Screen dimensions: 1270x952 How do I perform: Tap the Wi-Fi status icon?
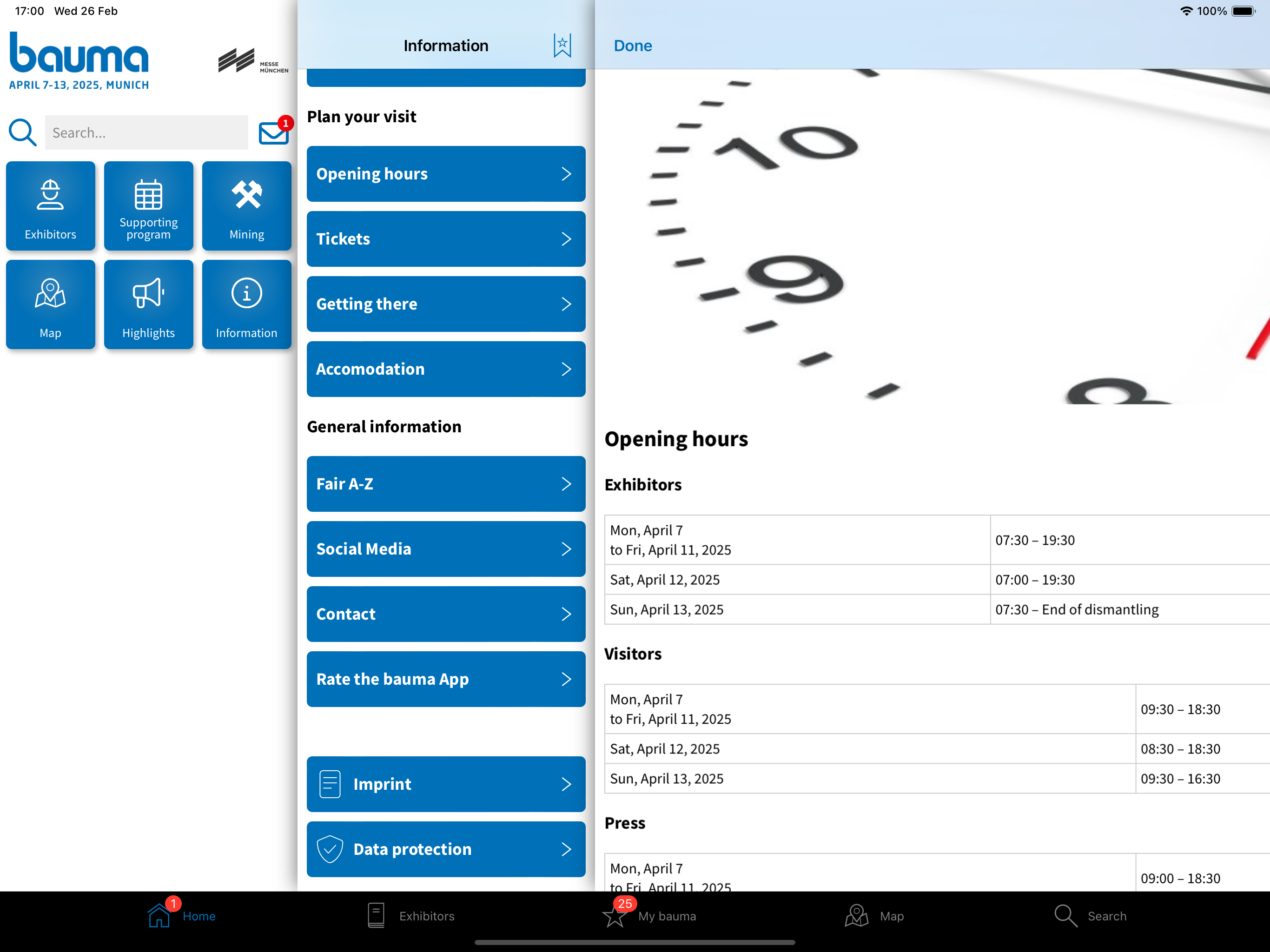click(x=1186, y=11)
